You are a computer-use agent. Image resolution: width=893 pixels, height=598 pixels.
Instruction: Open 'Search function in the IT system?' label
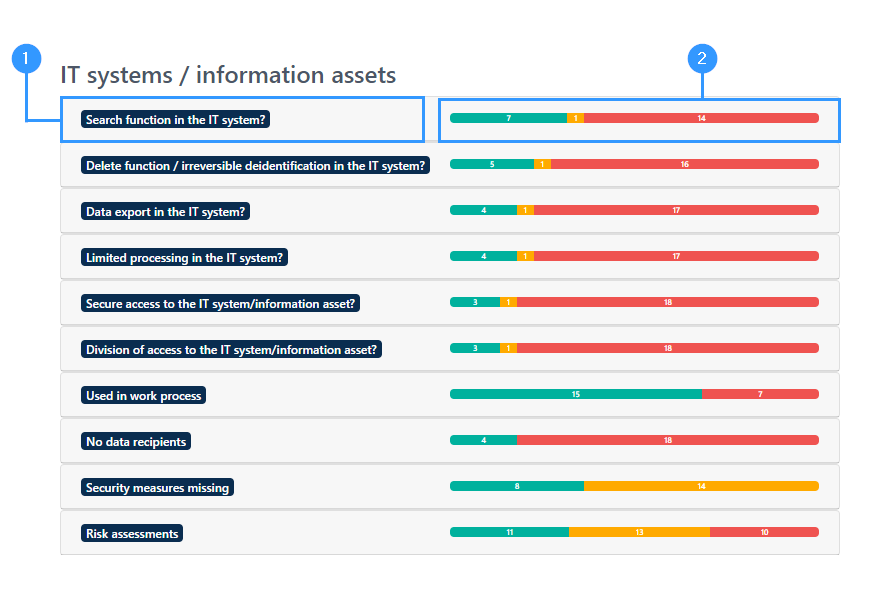[x=175, y=120]
